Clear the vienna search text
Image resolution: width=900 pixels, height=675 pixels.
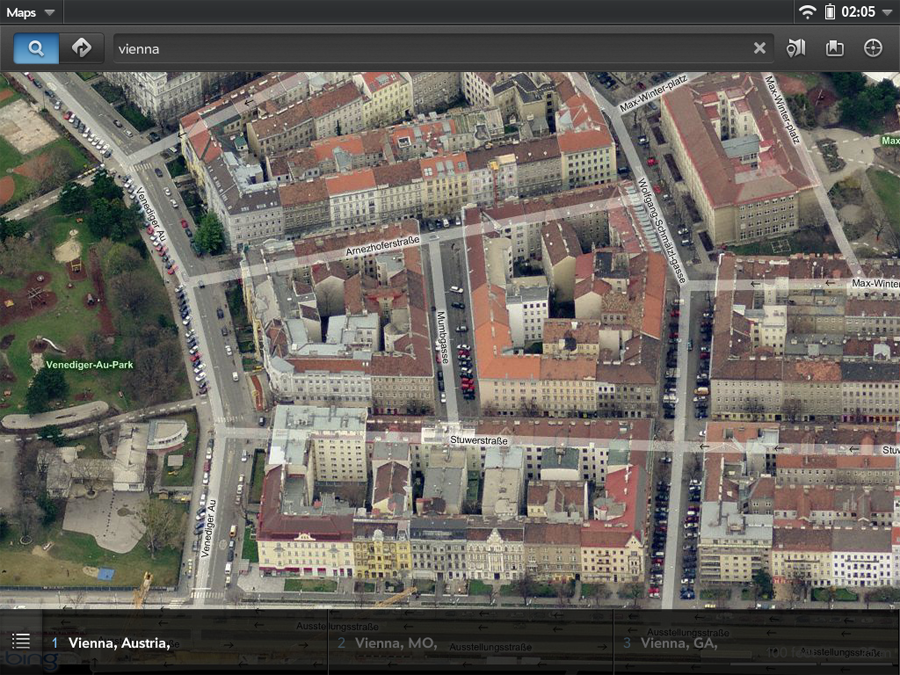(759, 48)
